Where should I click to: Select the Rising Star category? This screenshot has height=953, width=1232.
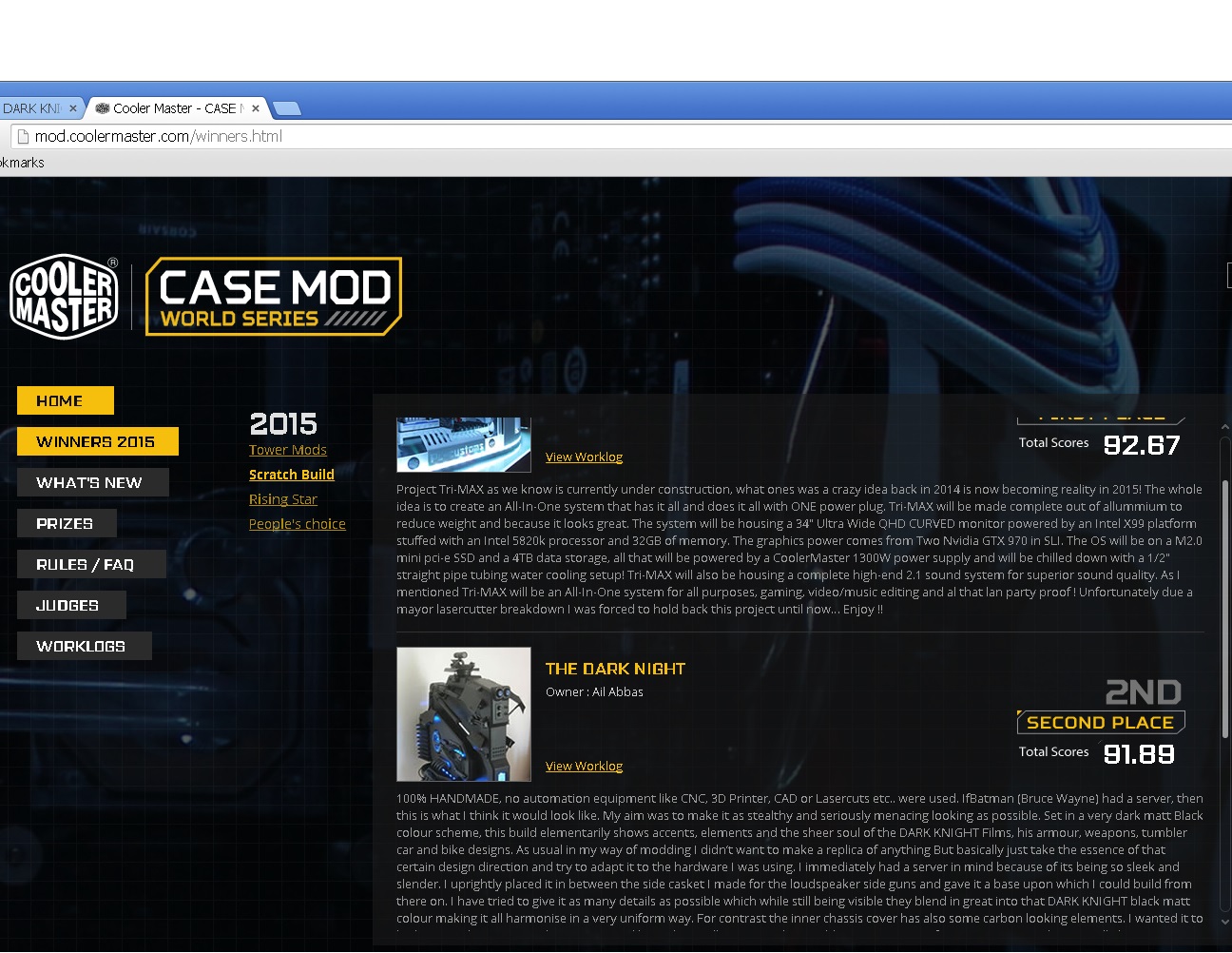pos(283,499)
